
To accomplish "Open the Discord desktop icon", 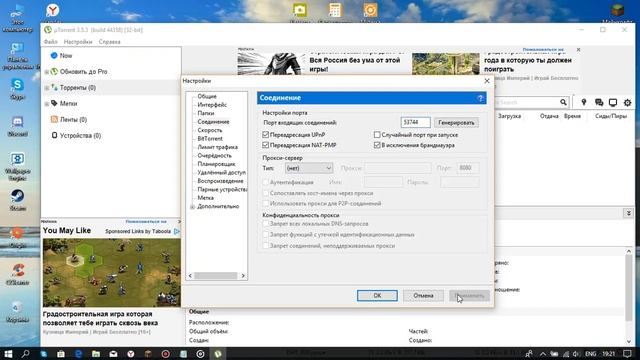I will pyautogui.click(x=17, y=125).
